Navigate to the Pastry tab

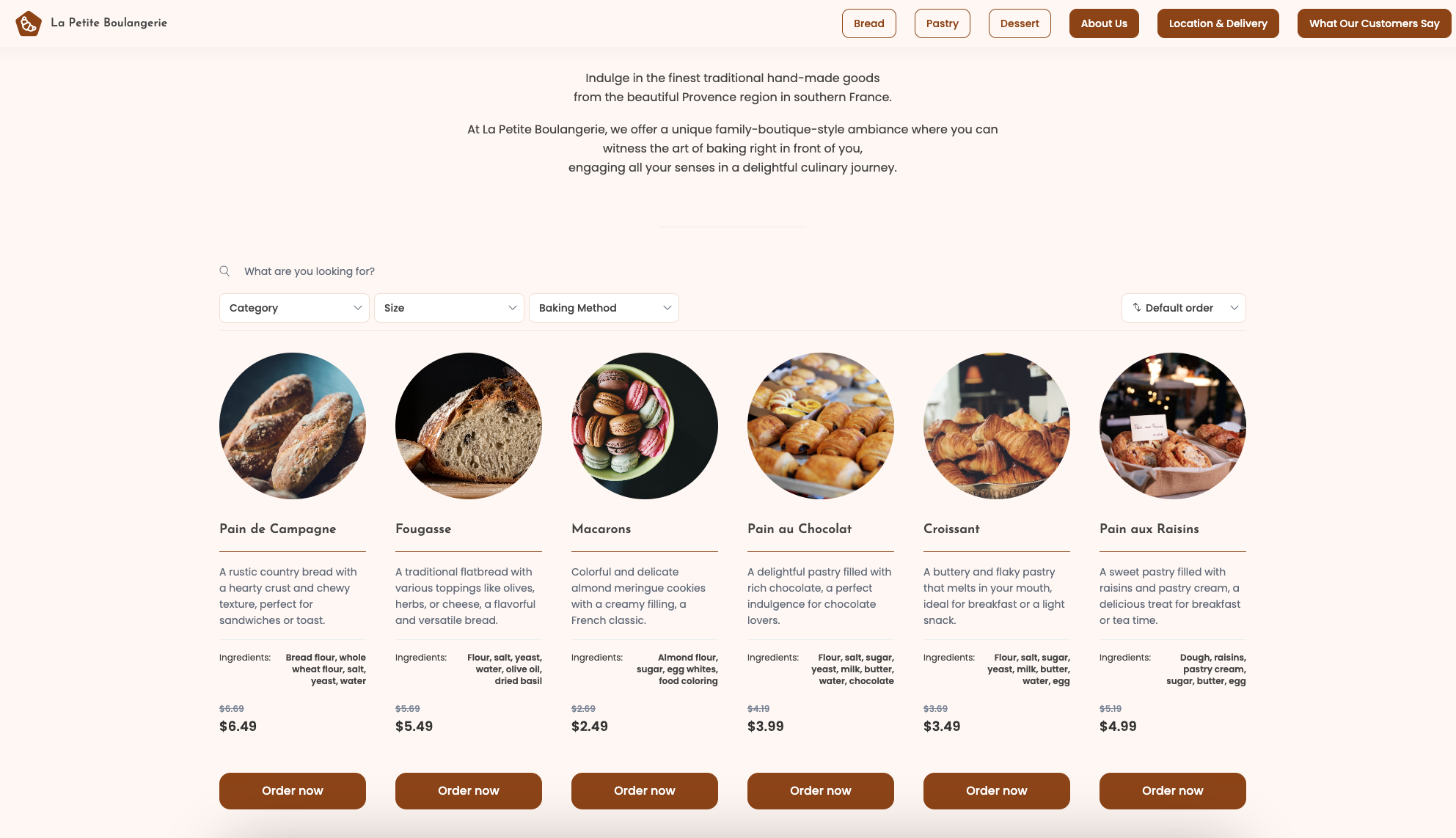(x=942, y=23)
